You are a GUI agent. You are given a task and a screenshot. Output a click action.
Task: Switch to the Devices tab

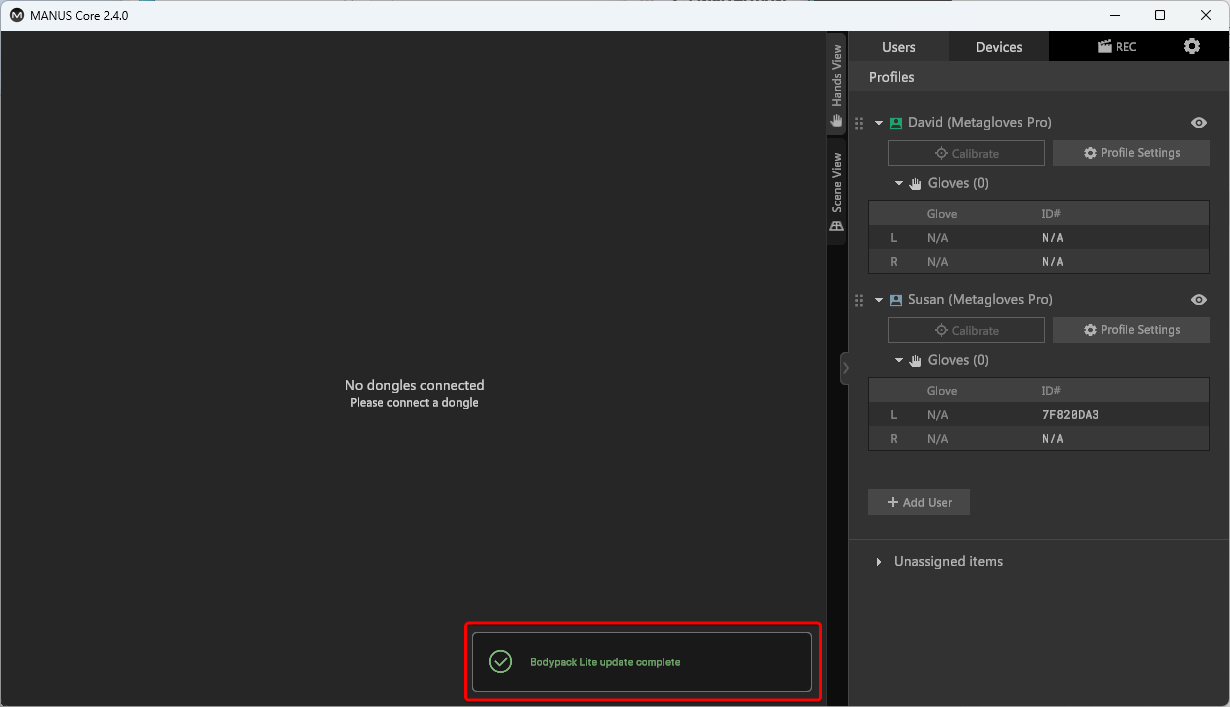pos(999,47)
